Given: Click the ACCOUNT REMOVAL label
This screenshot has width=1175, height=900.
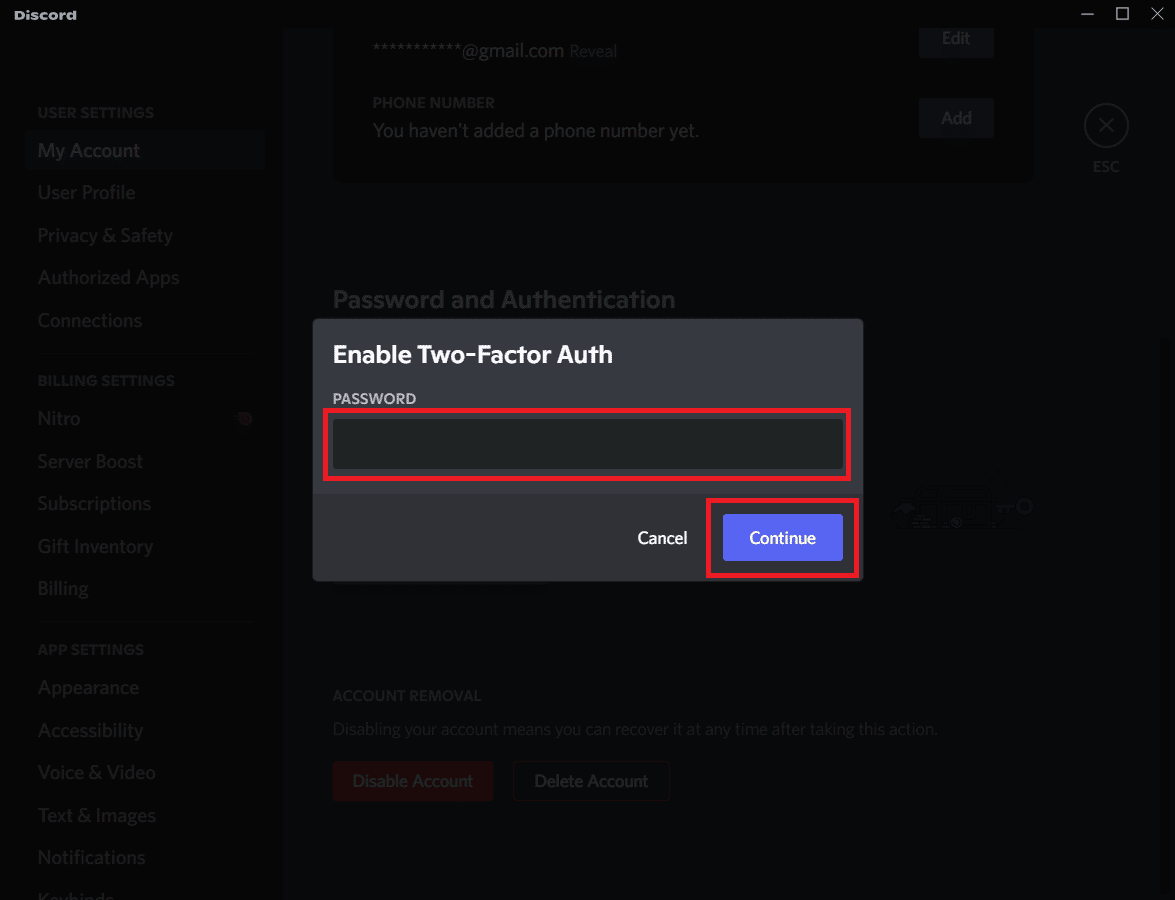Looking at the screenshot, I should pyautogui.click(x=407, y=696).
